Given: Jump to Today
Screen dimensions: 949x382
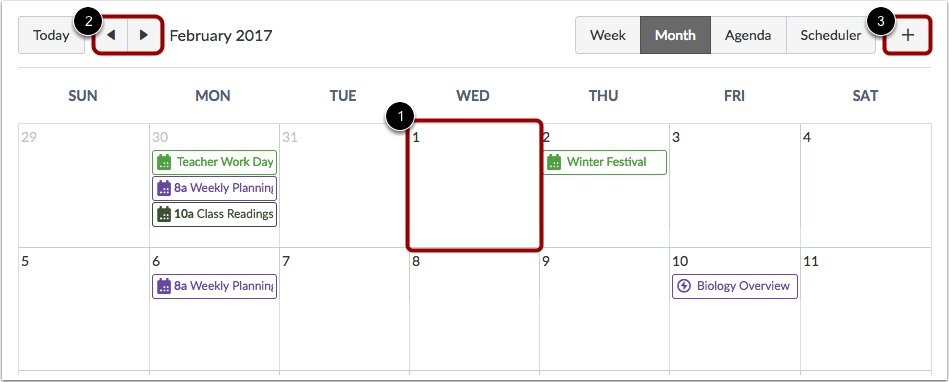Looking at the screenshot, I should click(51, 35).
